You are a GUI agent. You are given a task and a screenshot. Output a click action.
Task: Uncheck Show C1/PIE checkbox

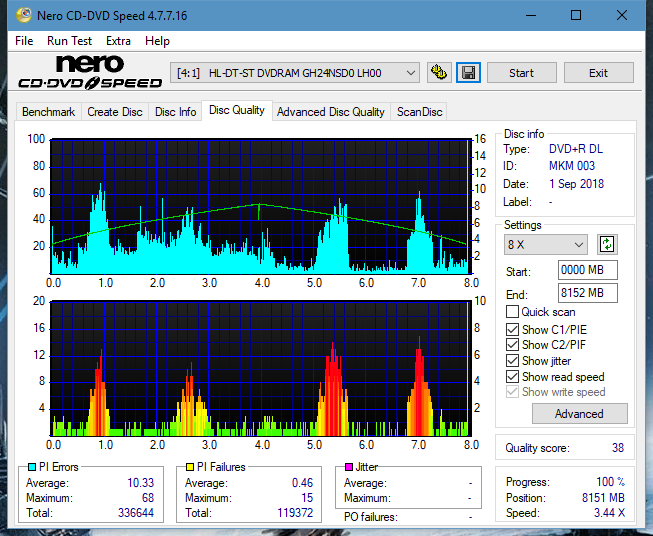[512, 329]
